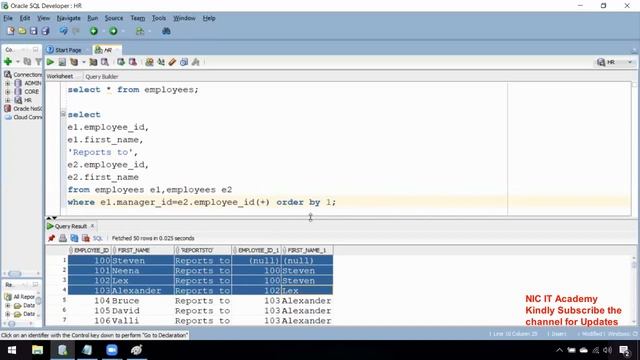
Task: Click the Clear eraser icon in worksheet toolbar
Action: click(172, 62)
